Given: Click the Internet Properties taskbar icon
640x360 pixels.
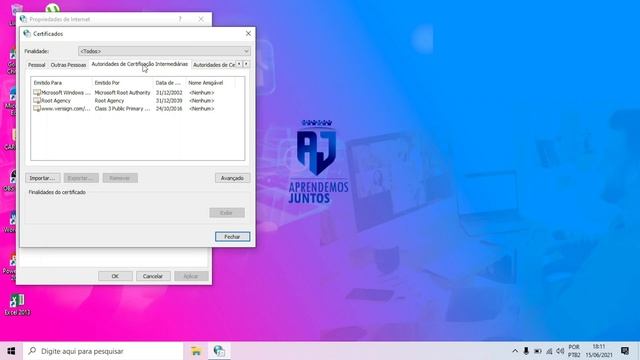Looking at the screenshot, I should click(x=219, y=351).
